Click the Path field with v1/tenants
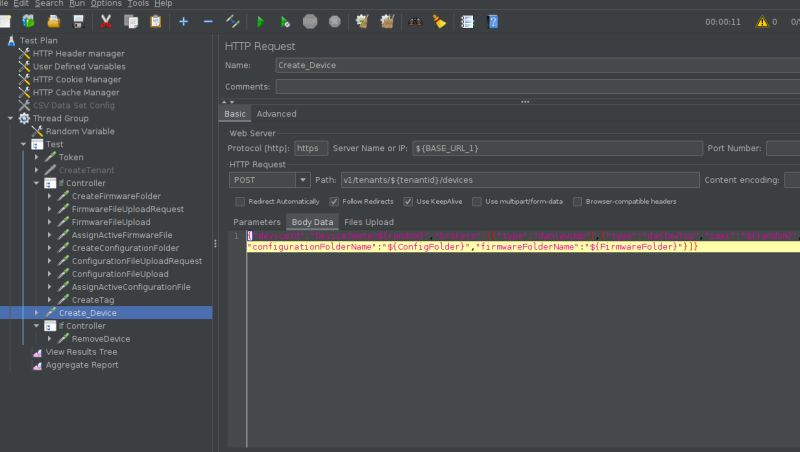 click(520, 180)
